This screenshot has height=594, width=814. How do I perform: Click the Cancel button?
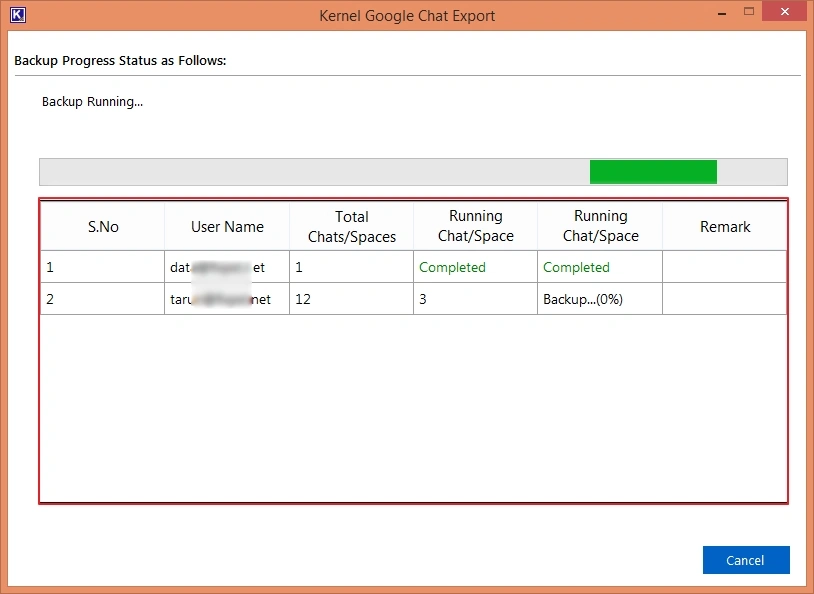746,560
